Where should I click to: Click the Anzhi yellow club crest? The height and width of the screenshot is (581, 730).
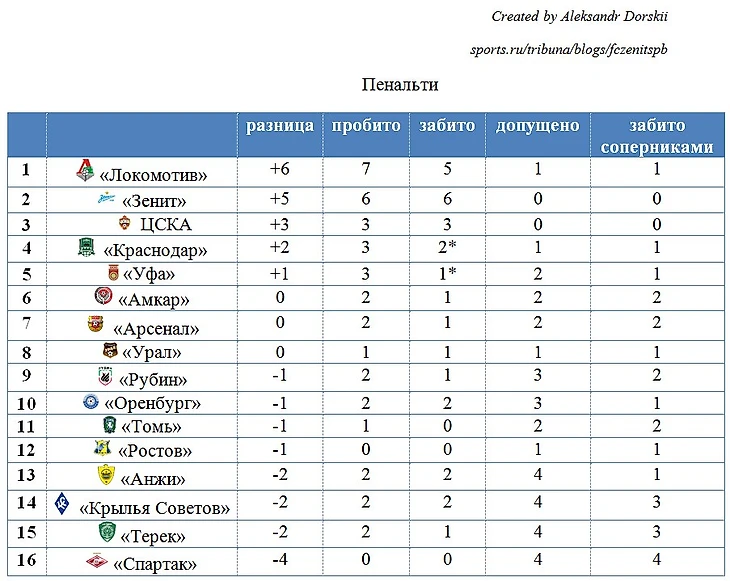tap(106, 475)
